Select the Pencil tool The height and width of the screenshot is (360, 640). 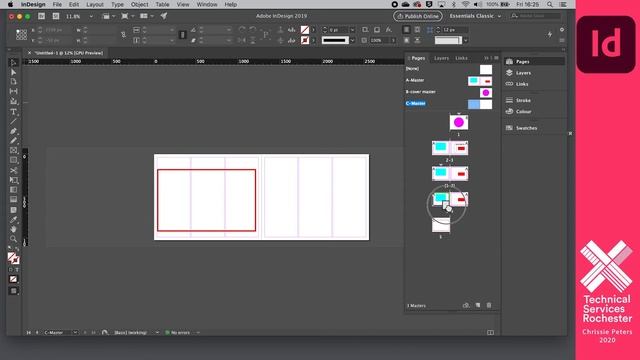tap(13, 141)
